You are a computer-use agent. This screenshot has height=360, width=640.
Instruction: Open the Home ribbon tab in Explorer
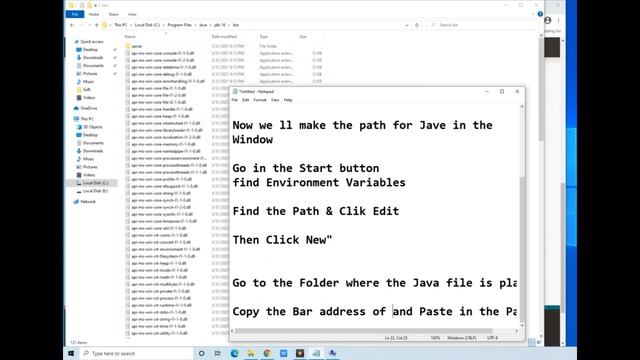click(94, 14)
